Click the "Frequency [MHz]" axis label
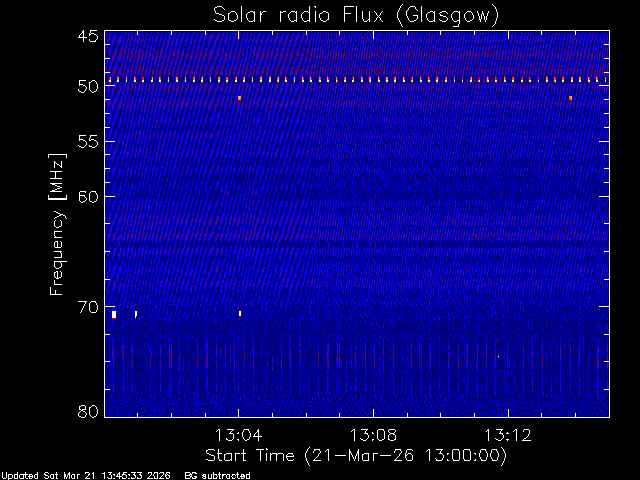Screen dimensions: 640x480 pyautogui.click(x=57, y=224)
